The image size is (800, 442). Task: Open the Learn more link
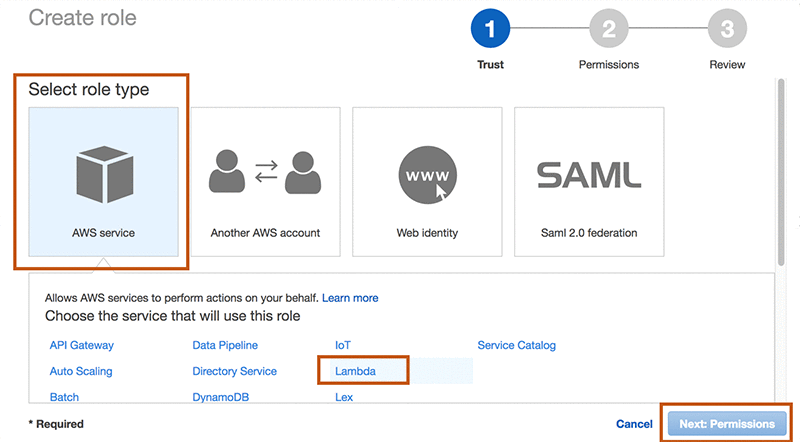point(350,298)
